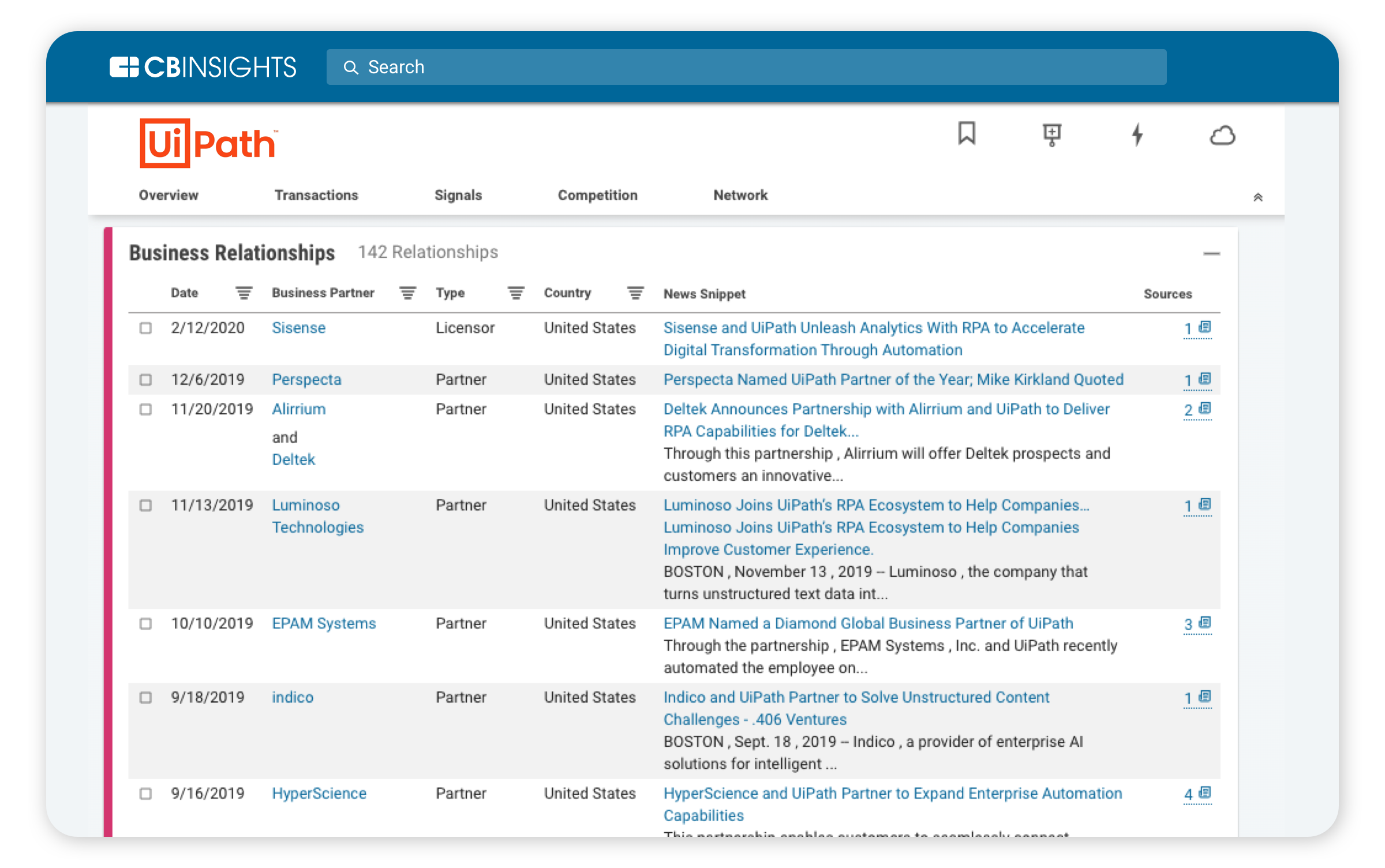Click the lightning bolt icon
Viewport: 1385px width, 868px height.
(1137, 135)
